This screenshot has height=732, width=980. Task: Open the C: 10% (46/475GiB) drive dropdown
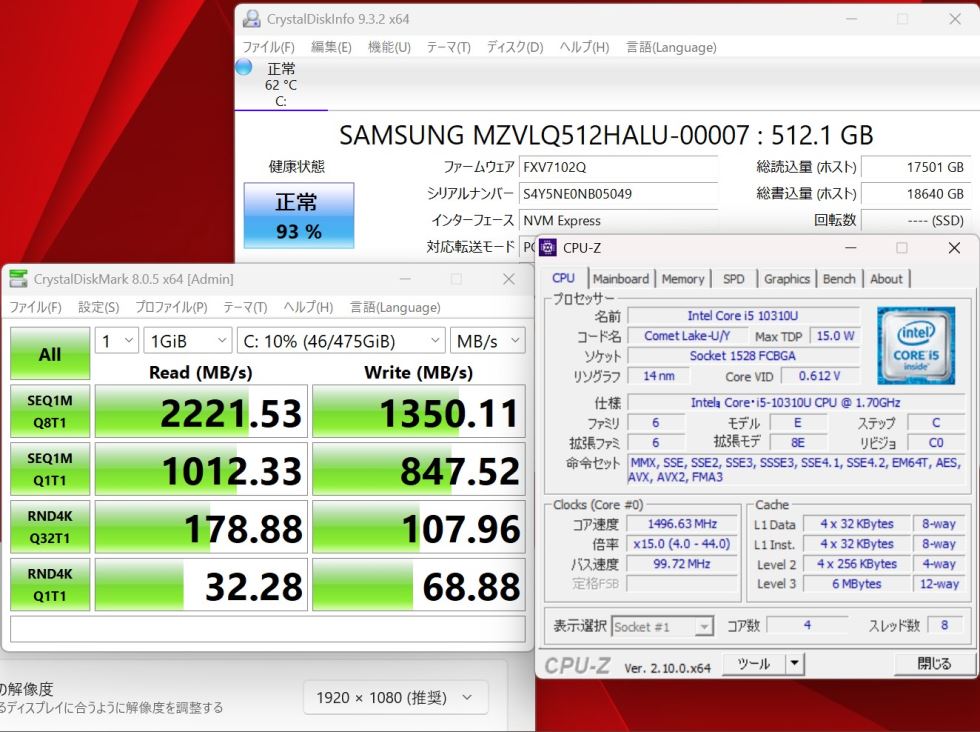pyautogui.click(x=341, y=341)
